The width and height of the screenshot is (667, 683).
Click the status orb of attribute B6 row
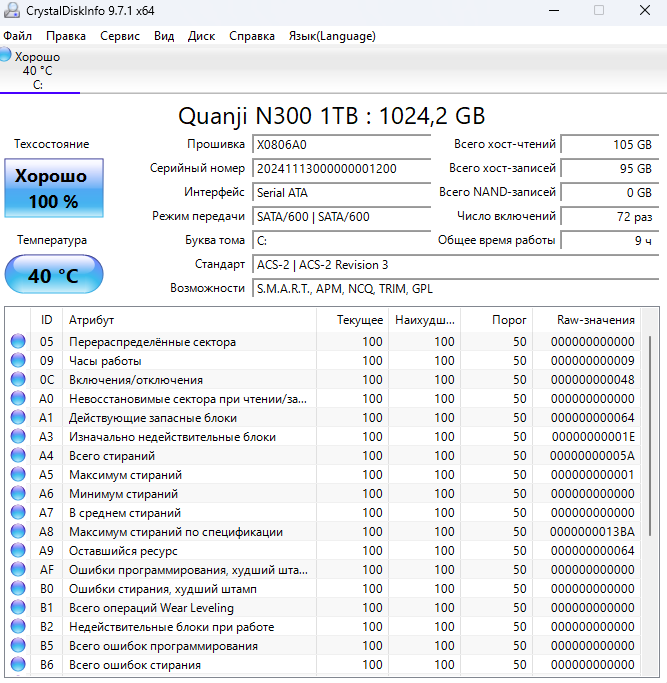pos(18,665)
